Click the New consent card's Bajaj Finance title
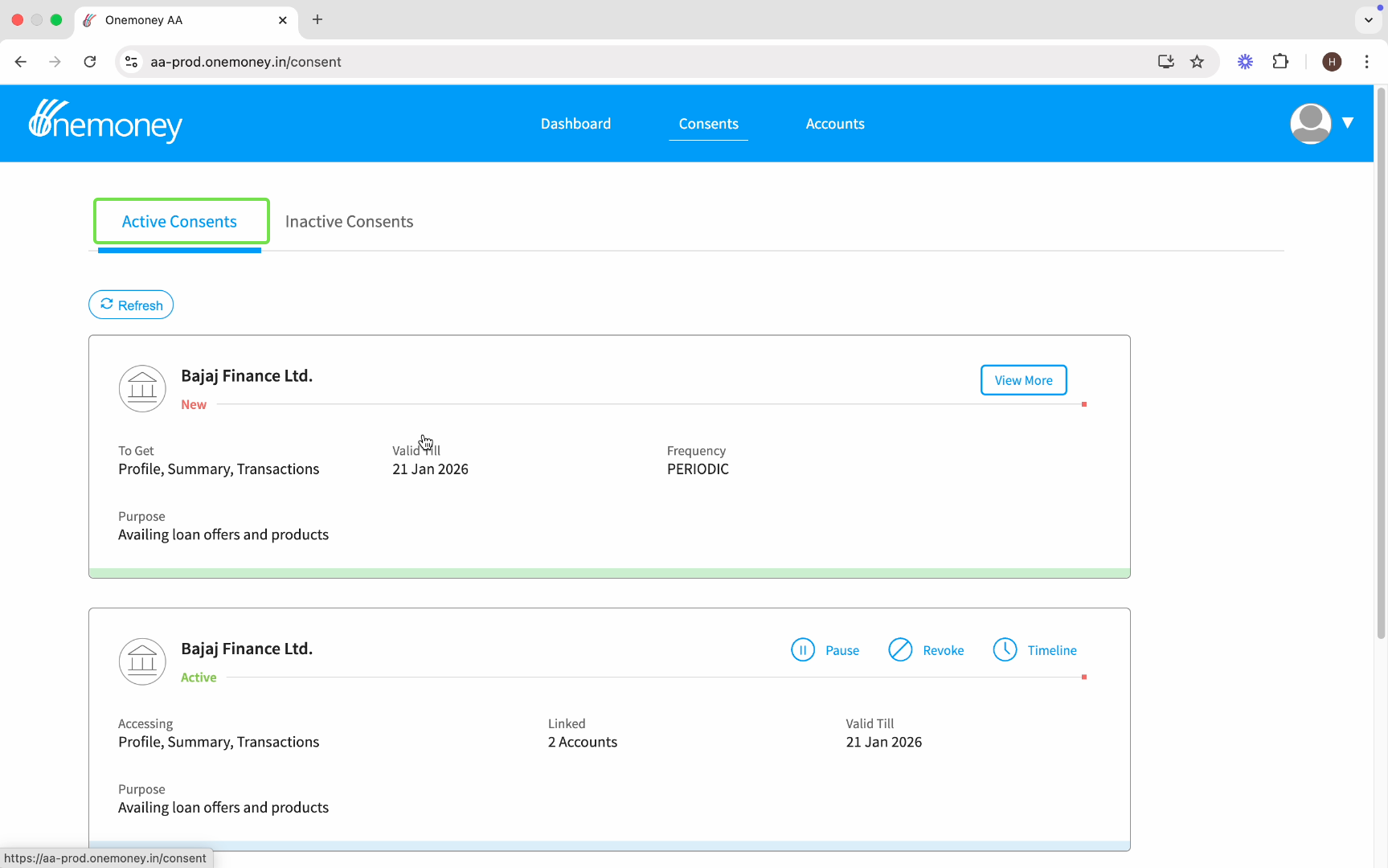 point(247,375)
